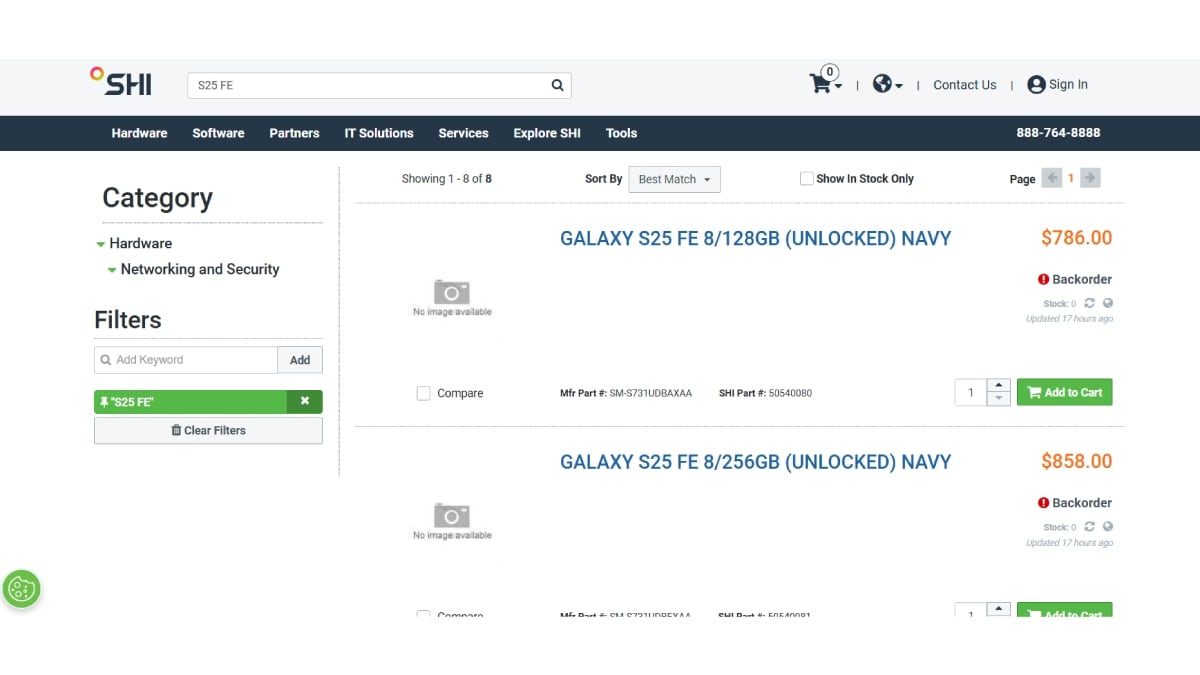Open the shopping cart icon
Screen dimensions: 1200x675
(x=821, y=84)
